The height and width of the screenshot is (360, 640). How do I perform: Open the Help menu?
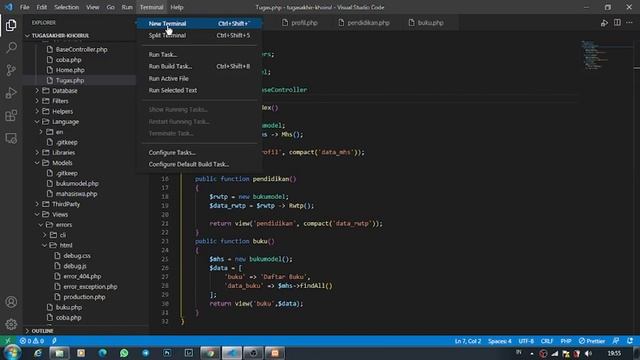click(x=177, y=7)
